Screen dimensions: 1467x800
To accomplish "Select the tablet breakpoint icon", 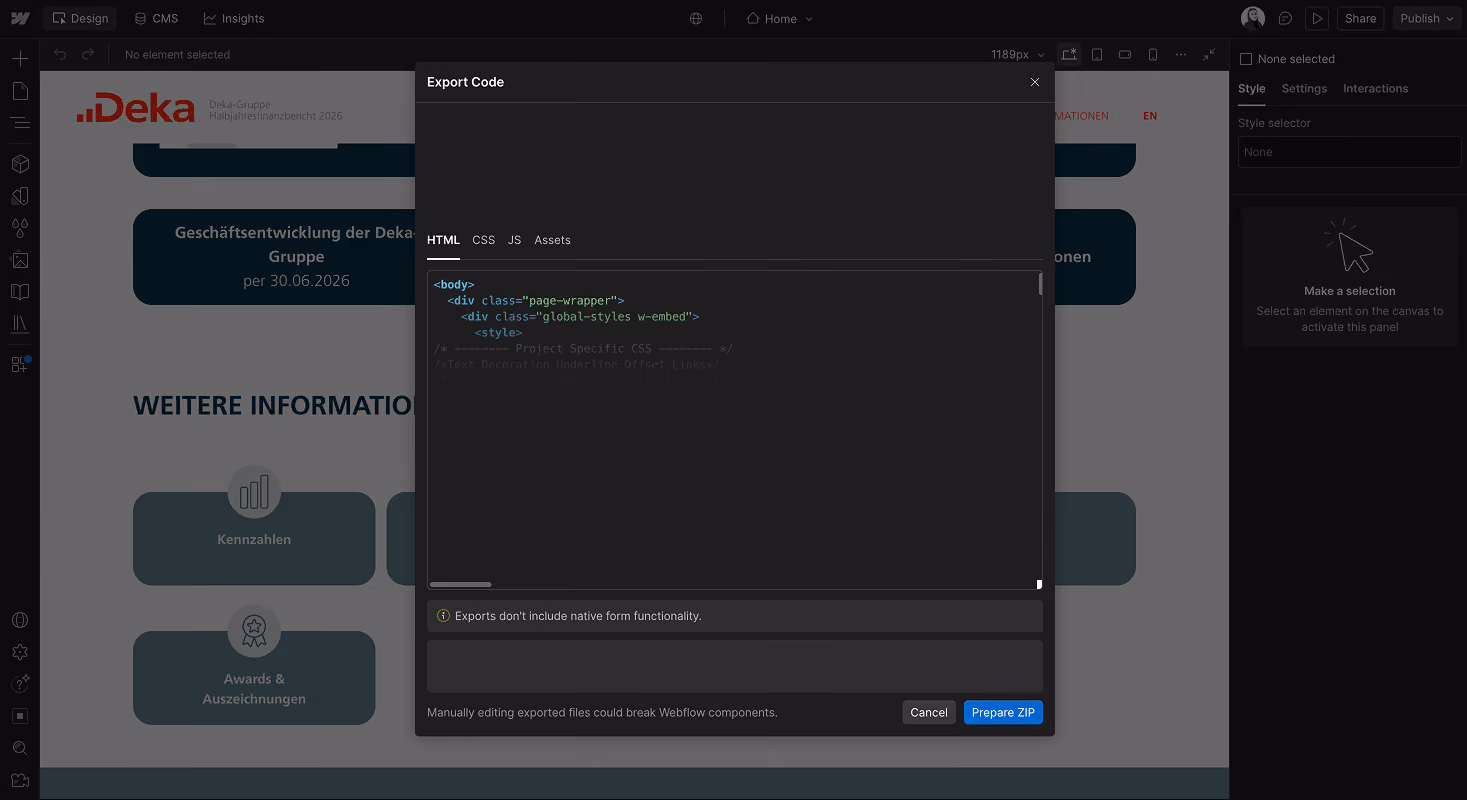I will pyautogui.click(x=1097, y=55).
